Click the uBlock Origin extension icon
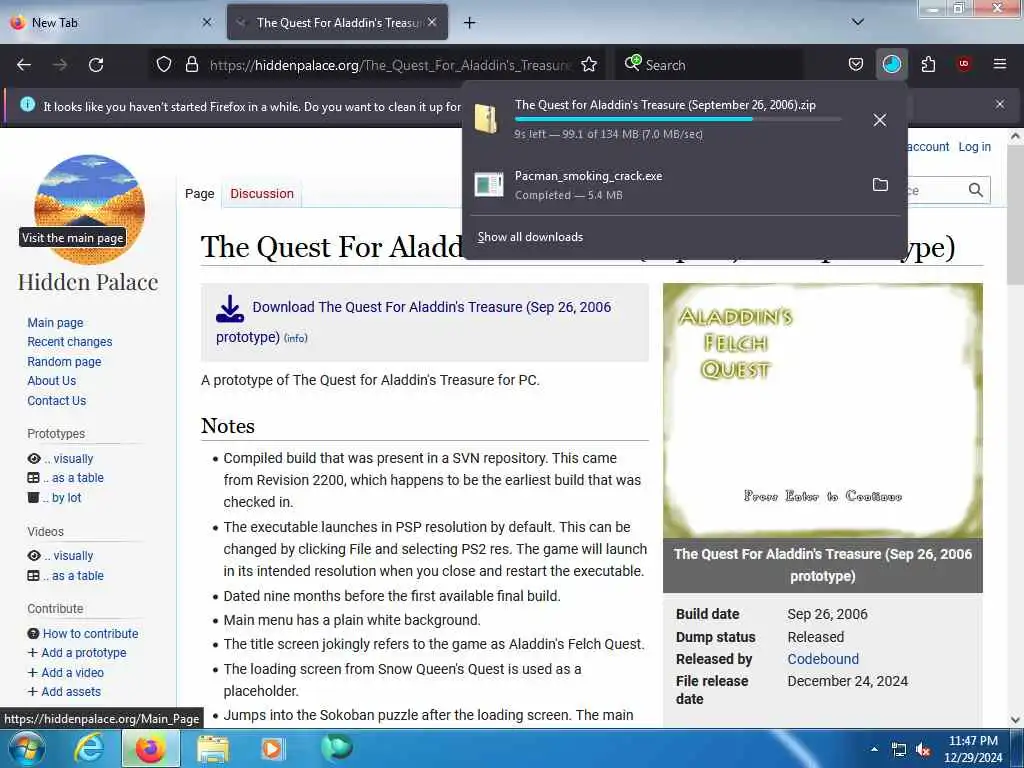1024x768 pixels. [x=964, y=65]
